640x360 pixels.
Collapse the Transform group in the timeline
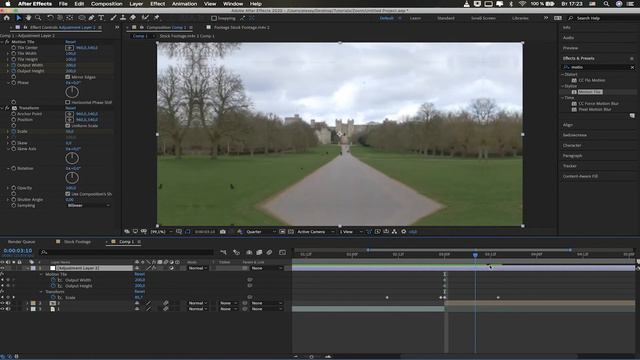coord(42,292)
